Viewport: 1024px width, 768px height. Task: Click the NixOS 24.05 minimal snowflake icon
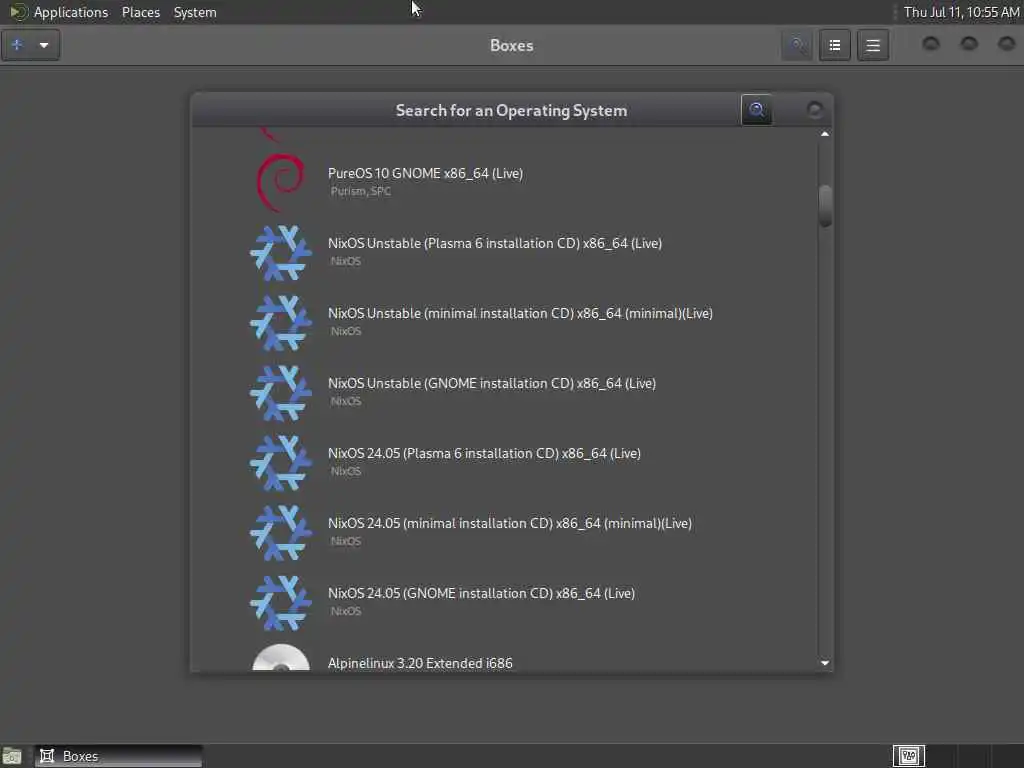pyautogui.click(x=281, y=532)
